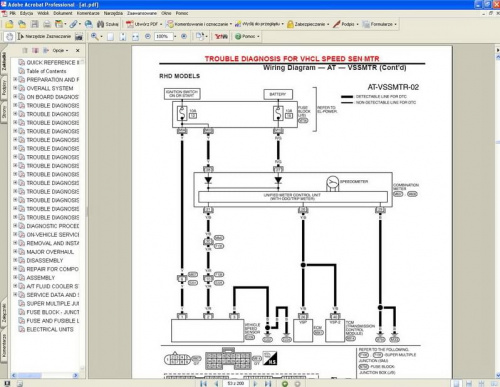Expand OVERALL SYSTEM bookmark

[x=15, y=88]
